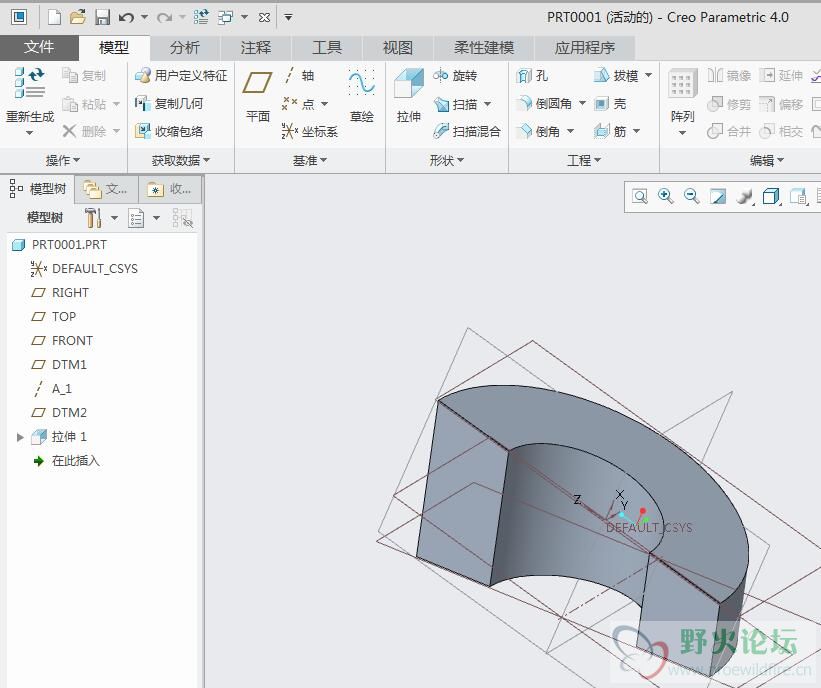Click the Open folder icon in quick access toolbar
This screenshot has width=821, height=688.
(x=78, y=17)
